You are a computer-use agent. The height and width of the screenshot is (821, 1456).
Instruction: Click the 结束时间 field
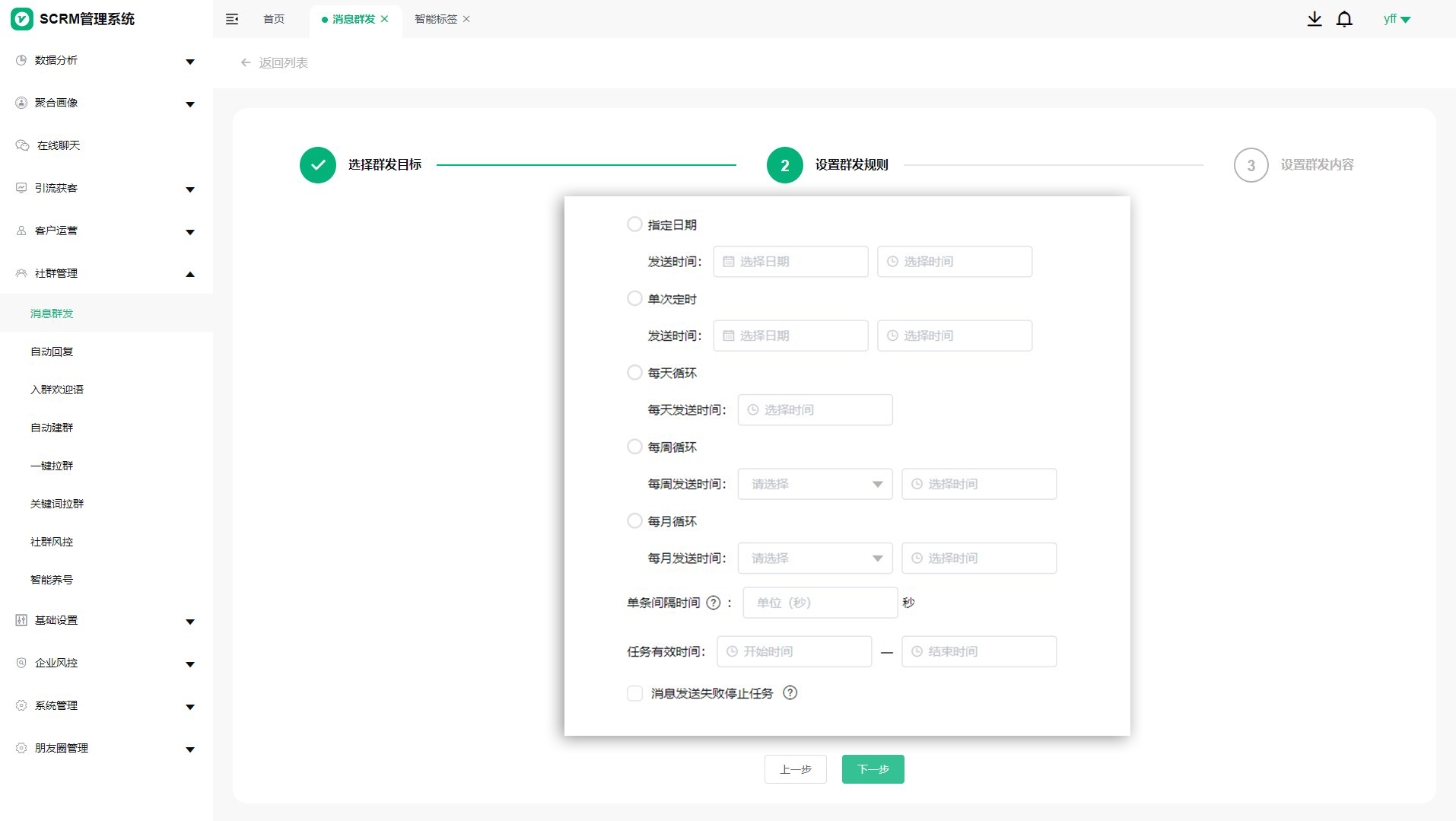(x=979, y=651)
